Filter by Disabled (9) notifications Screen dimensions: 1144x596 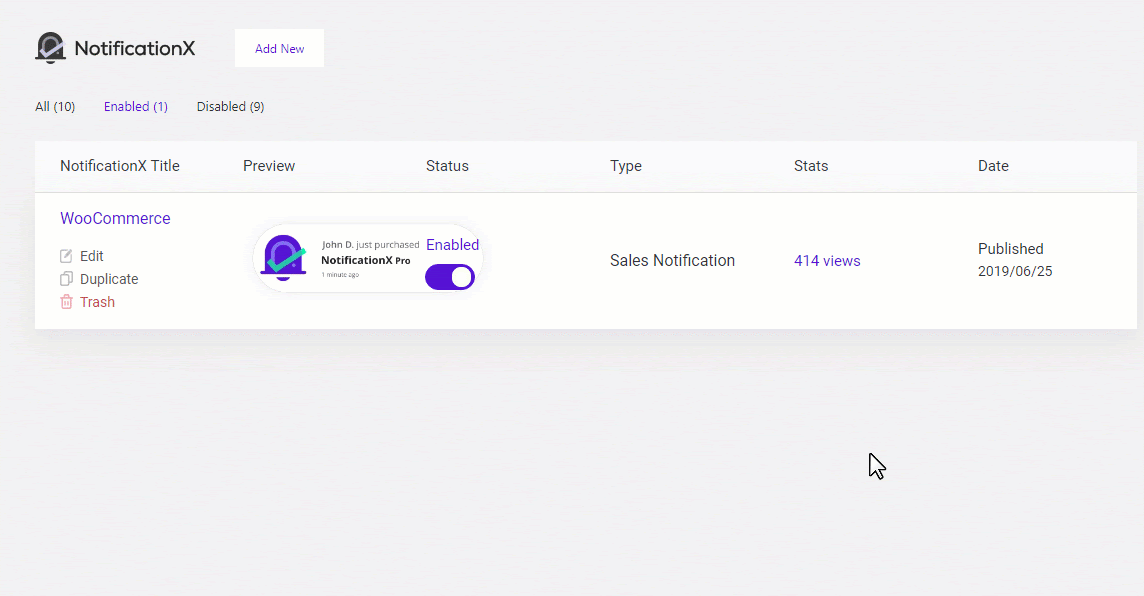point(231,107)
